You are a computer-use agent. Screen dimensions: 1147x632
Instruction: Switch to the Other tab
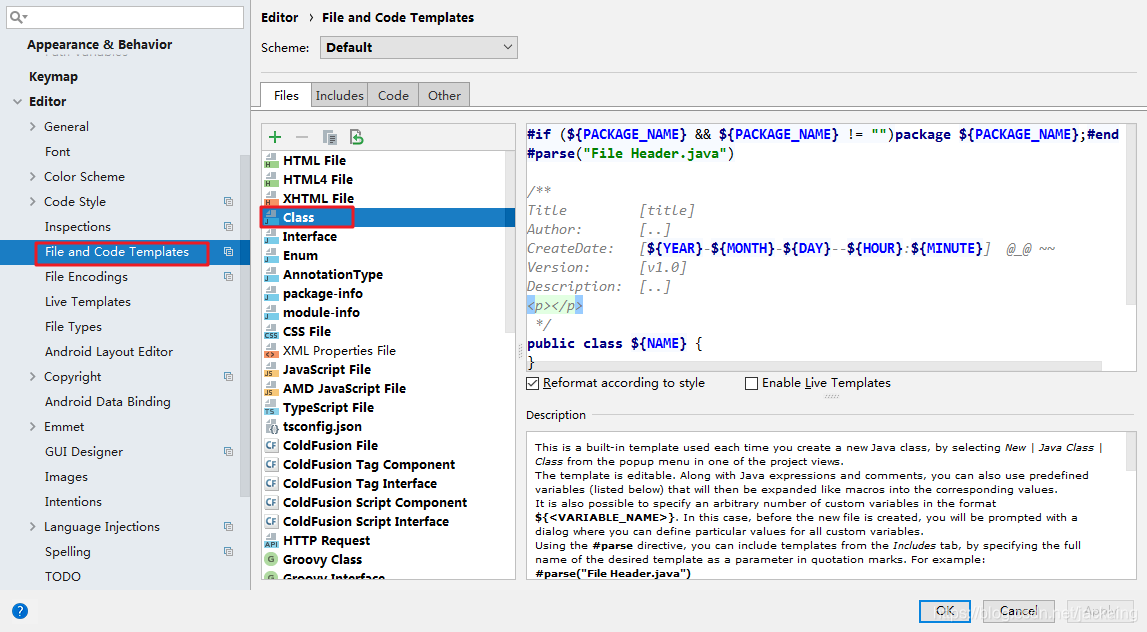[444, 95]
